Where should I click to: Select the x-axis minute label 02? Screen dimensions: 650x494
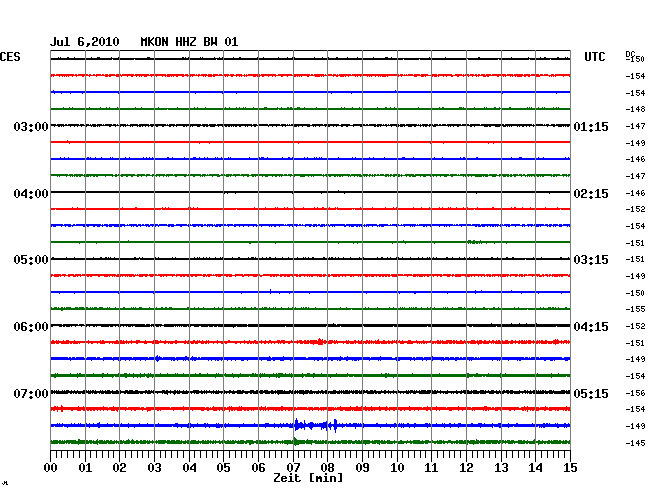coord(119,467)
